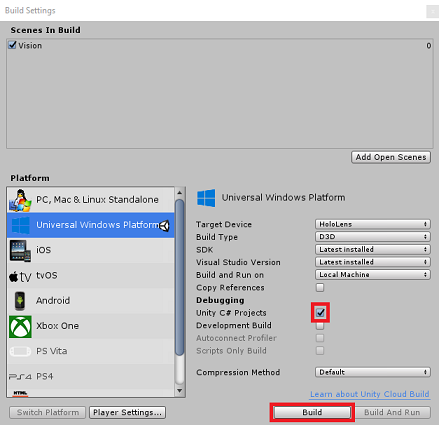
Task: Open the Build and Run on dropdown
Action: click(x=373, y=275)
